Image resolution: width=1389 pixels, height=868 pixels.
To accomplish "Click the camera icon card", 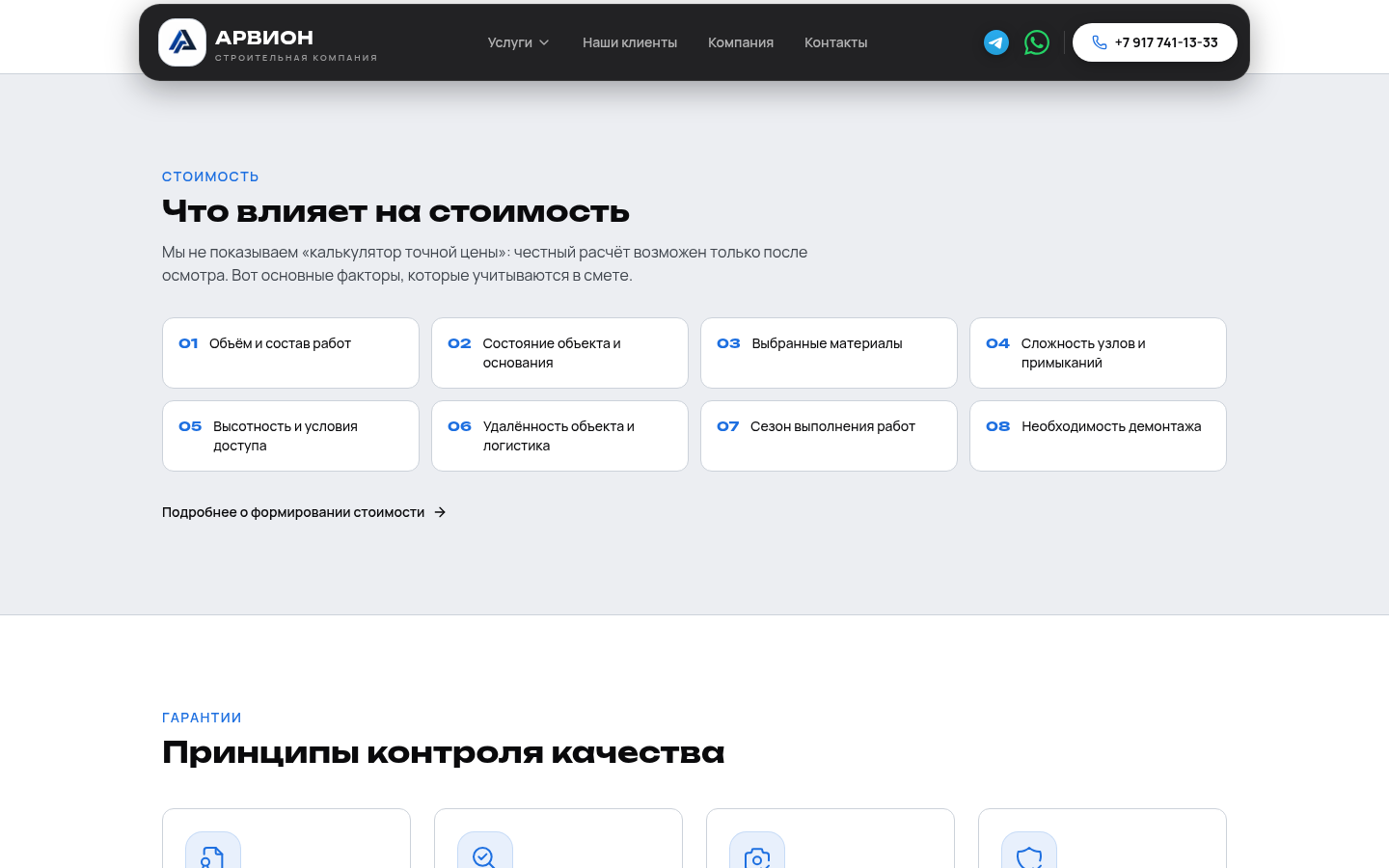I will point(831,838).
